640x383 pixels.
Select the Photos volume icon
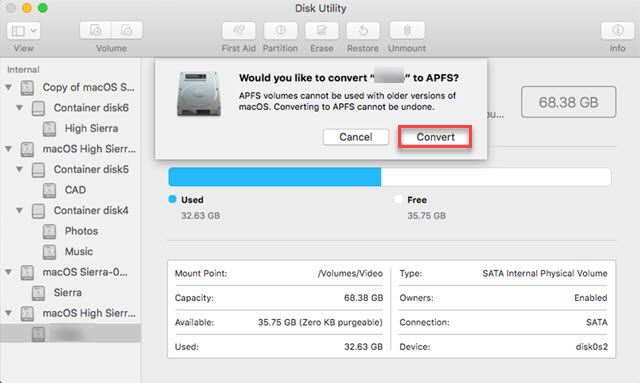49,231
